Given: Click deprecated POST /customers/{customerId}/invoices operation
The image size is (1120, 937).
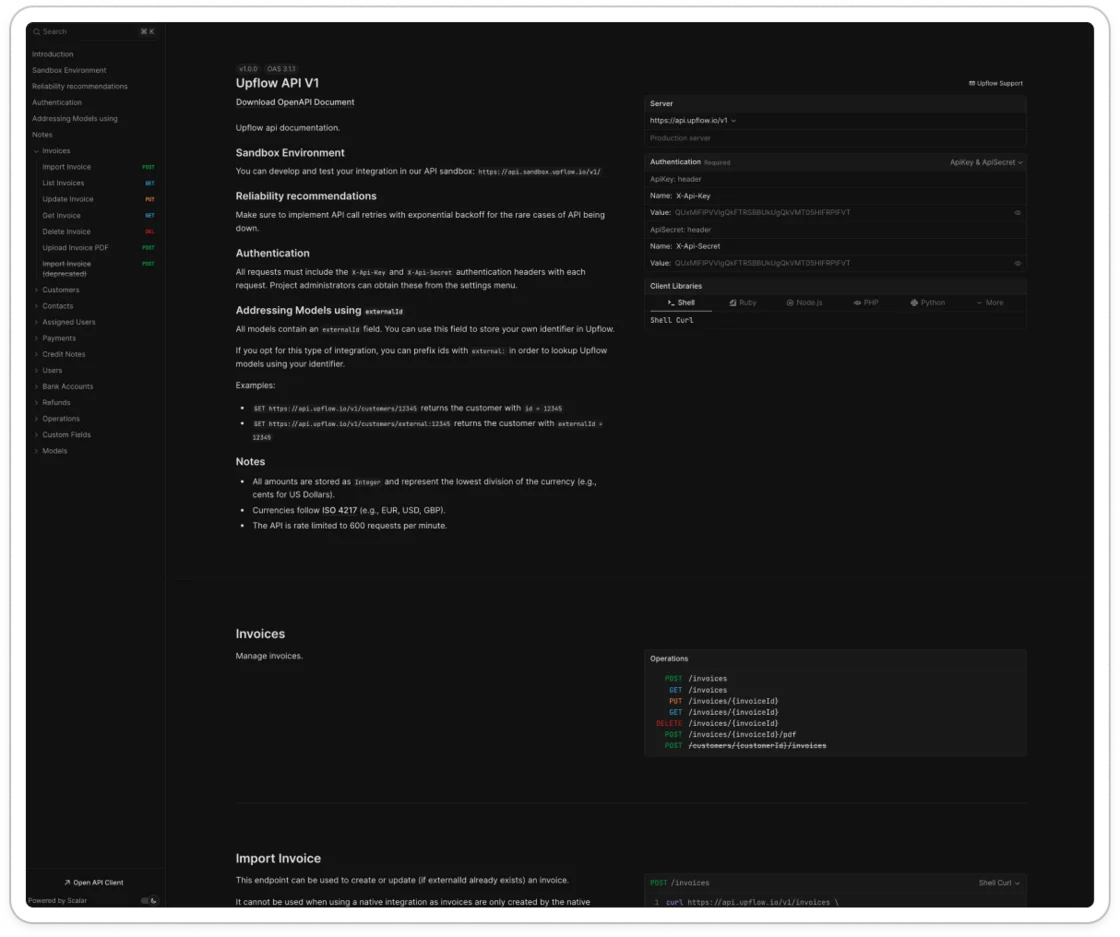Looking at the screenshot, I should pyautogui.click(x=745, y=746).
